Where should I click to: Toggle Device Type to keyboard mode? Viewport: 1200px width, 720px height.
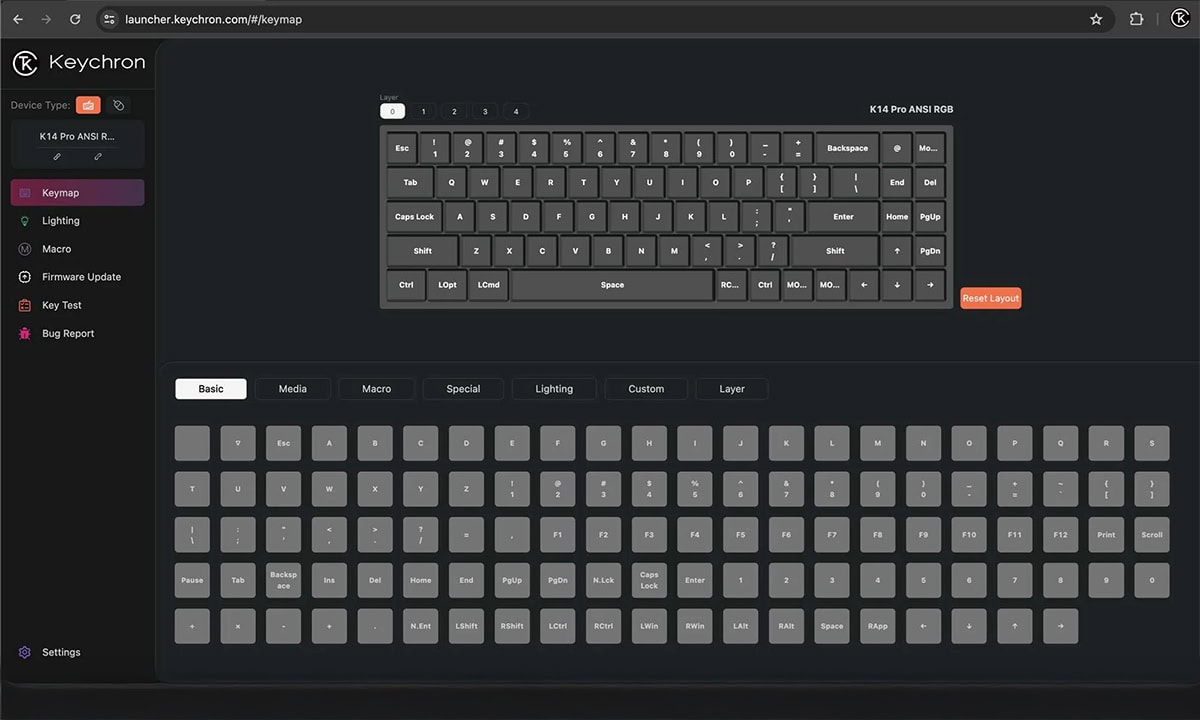pyautogui.click(x=88, y=105)
